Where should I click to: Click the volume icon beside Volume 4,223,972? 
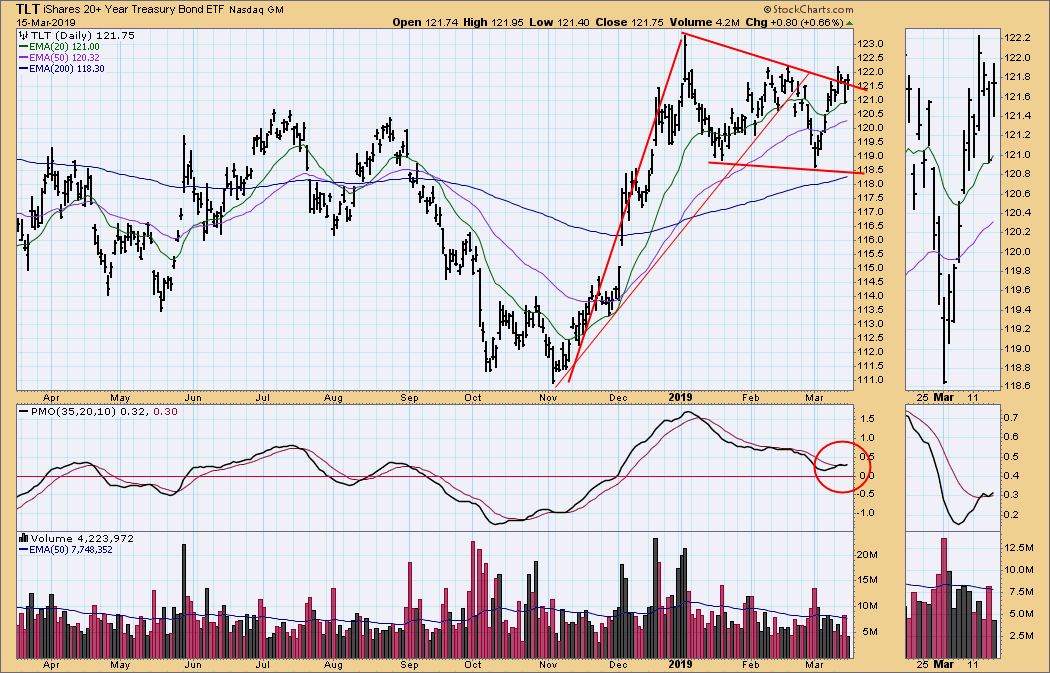[x=24, y=538]
